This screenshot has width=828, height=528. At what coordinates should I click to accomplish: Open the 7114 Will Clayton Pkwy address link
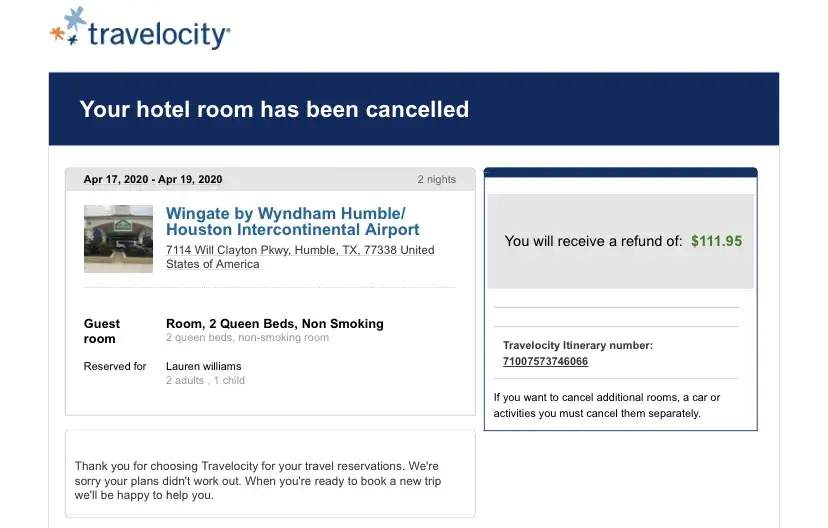tap(299, 257)
